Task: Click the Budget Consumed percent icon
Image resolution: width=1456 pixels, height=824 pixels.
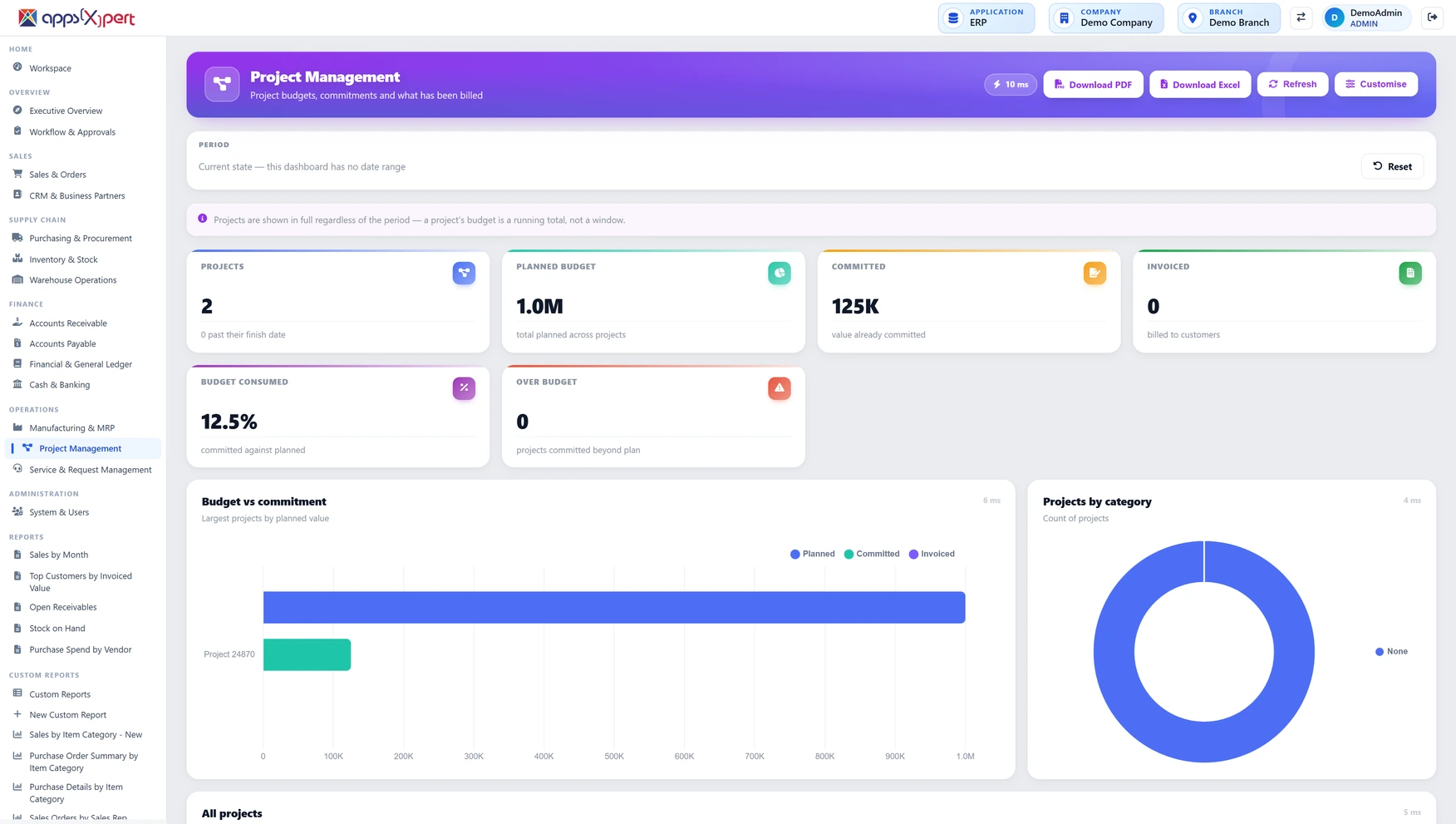Action: (464, 387)
